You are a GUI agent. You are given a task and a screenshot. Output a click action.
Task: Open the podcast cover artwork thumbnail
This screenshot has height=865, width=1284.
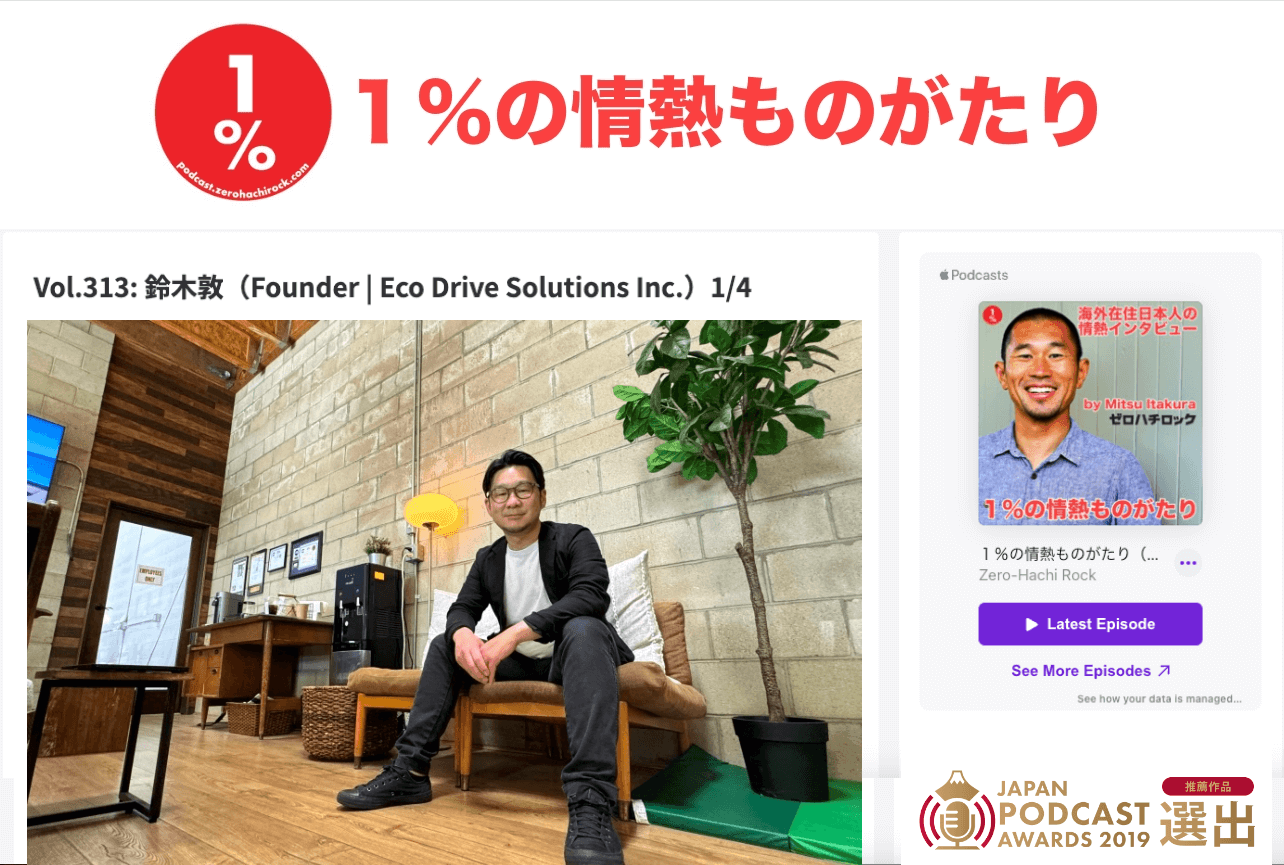pos(1090,413)
